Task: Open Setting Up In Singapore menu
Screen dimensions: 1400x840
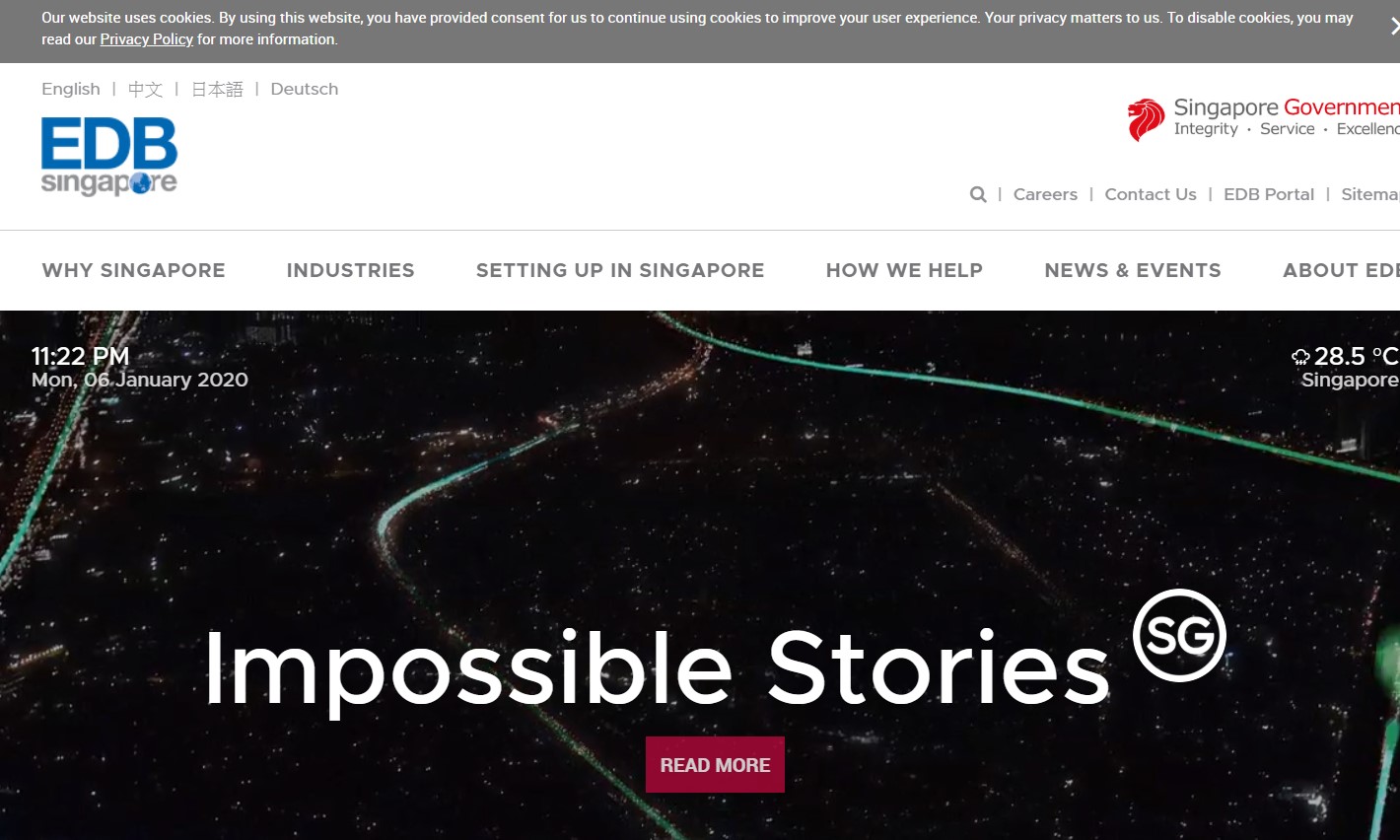Action: click(x=620, y=270)
